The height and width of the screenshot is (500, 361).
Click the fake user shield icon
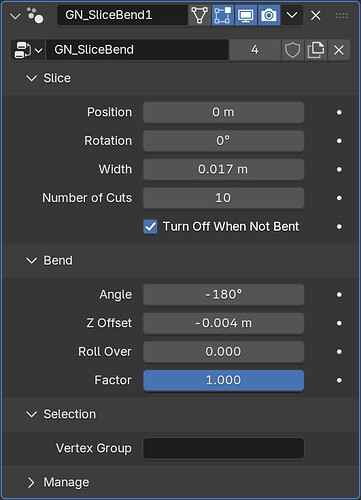coord(292,50)
